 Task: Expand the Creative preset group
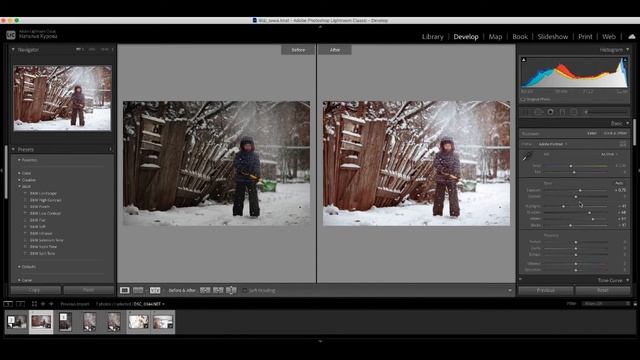point(19,180)
